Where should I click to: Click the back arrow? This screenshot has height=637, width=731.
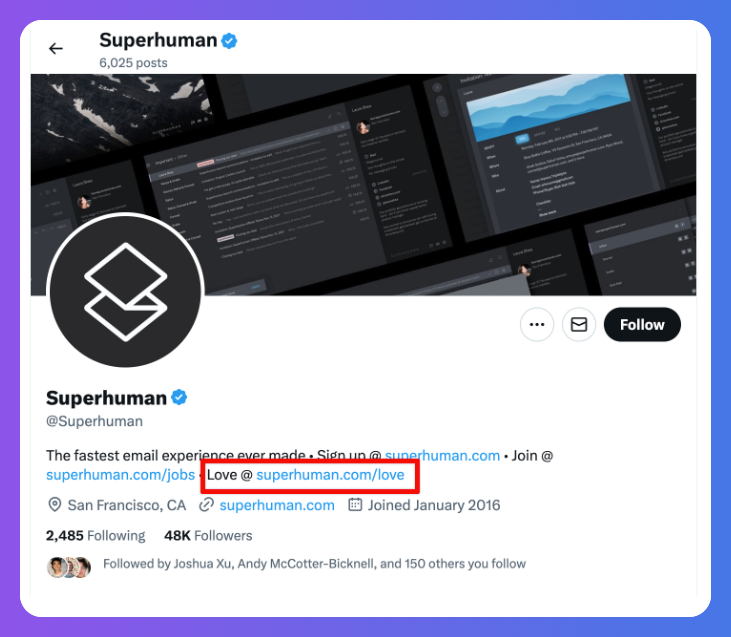(56, 48)
